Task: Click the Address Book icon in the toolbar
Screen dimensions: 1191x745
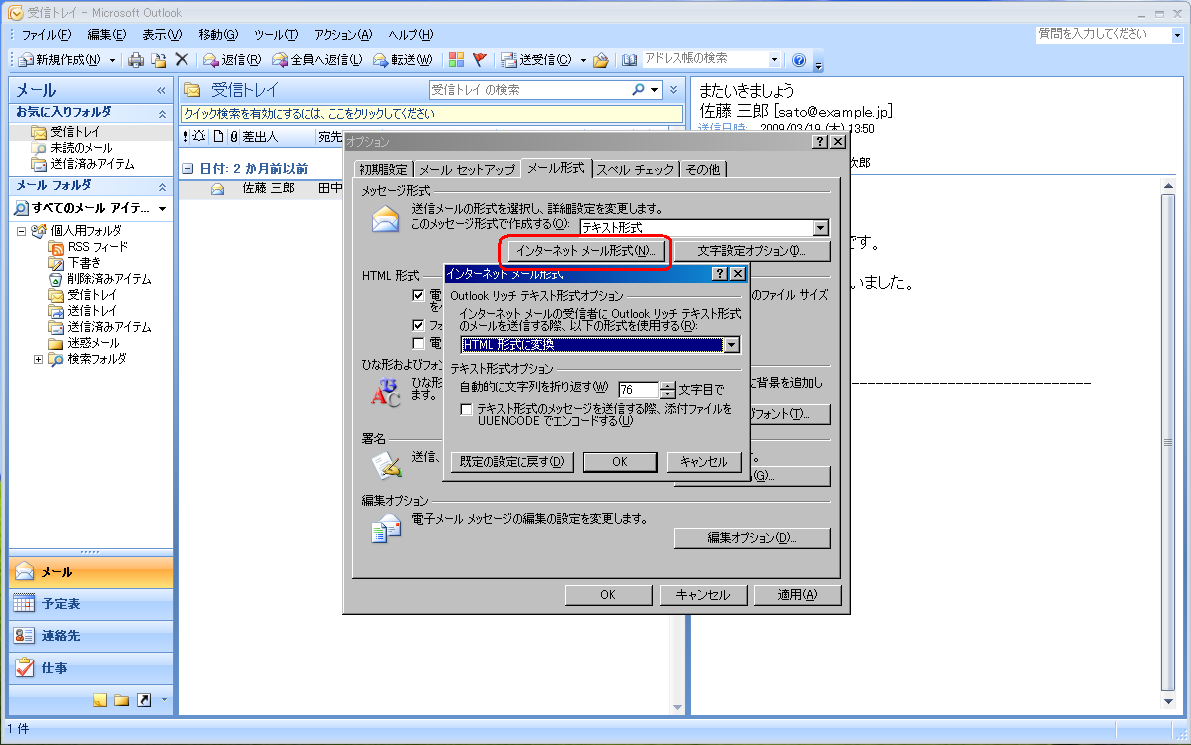Action: pyautogui.click(x=630, y=60)
